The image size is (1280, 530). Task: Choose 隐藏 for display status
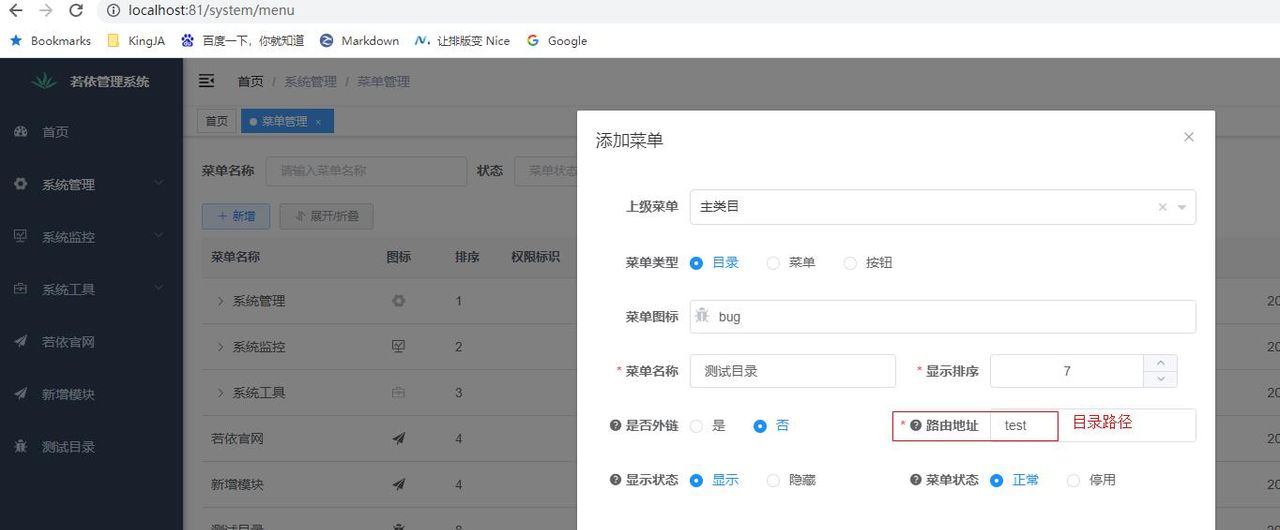pyautogui.click(x=773, y=480)
